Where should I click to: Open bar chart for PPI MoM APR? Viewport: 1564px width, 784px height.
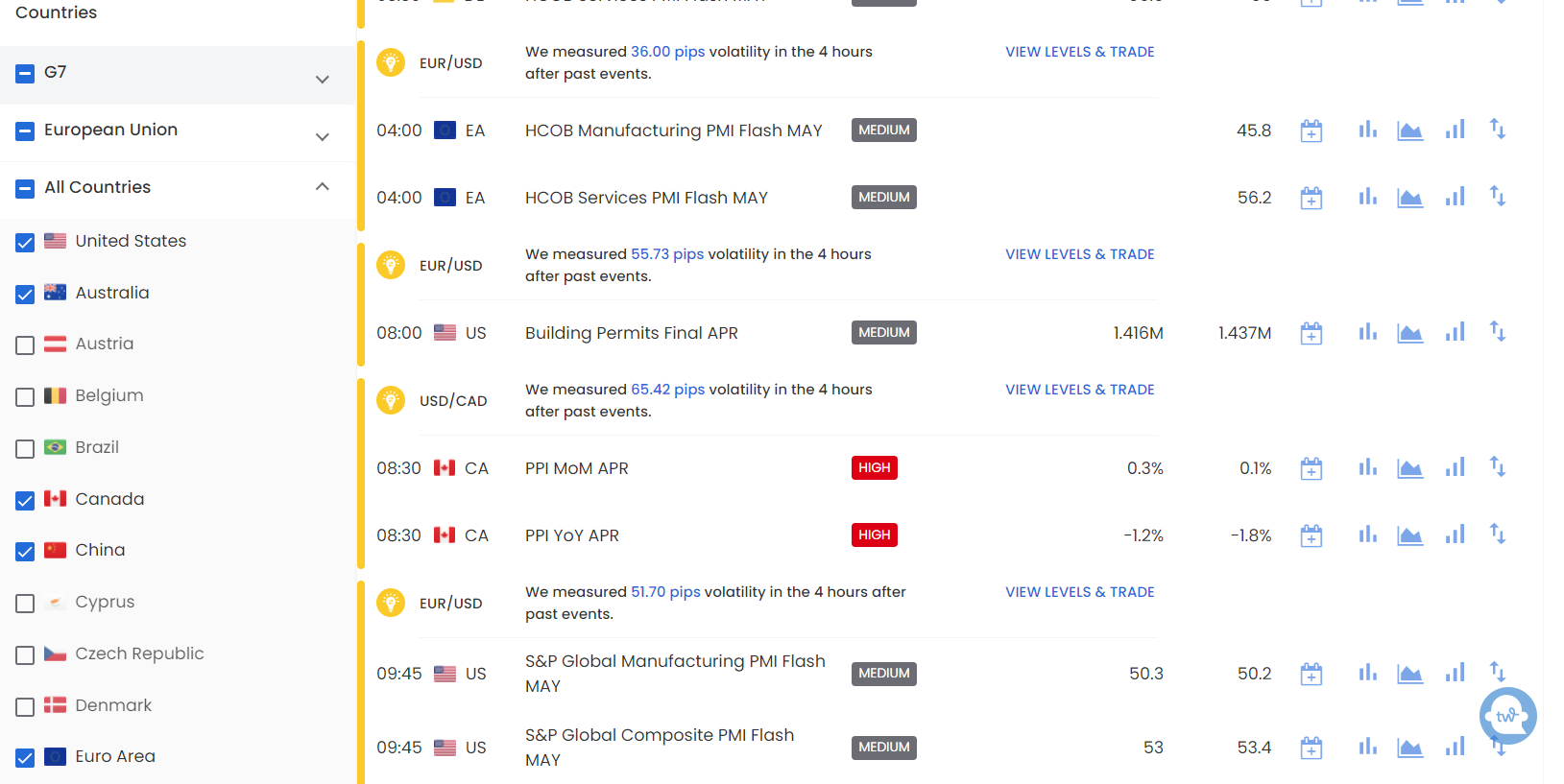point(1367,467)
